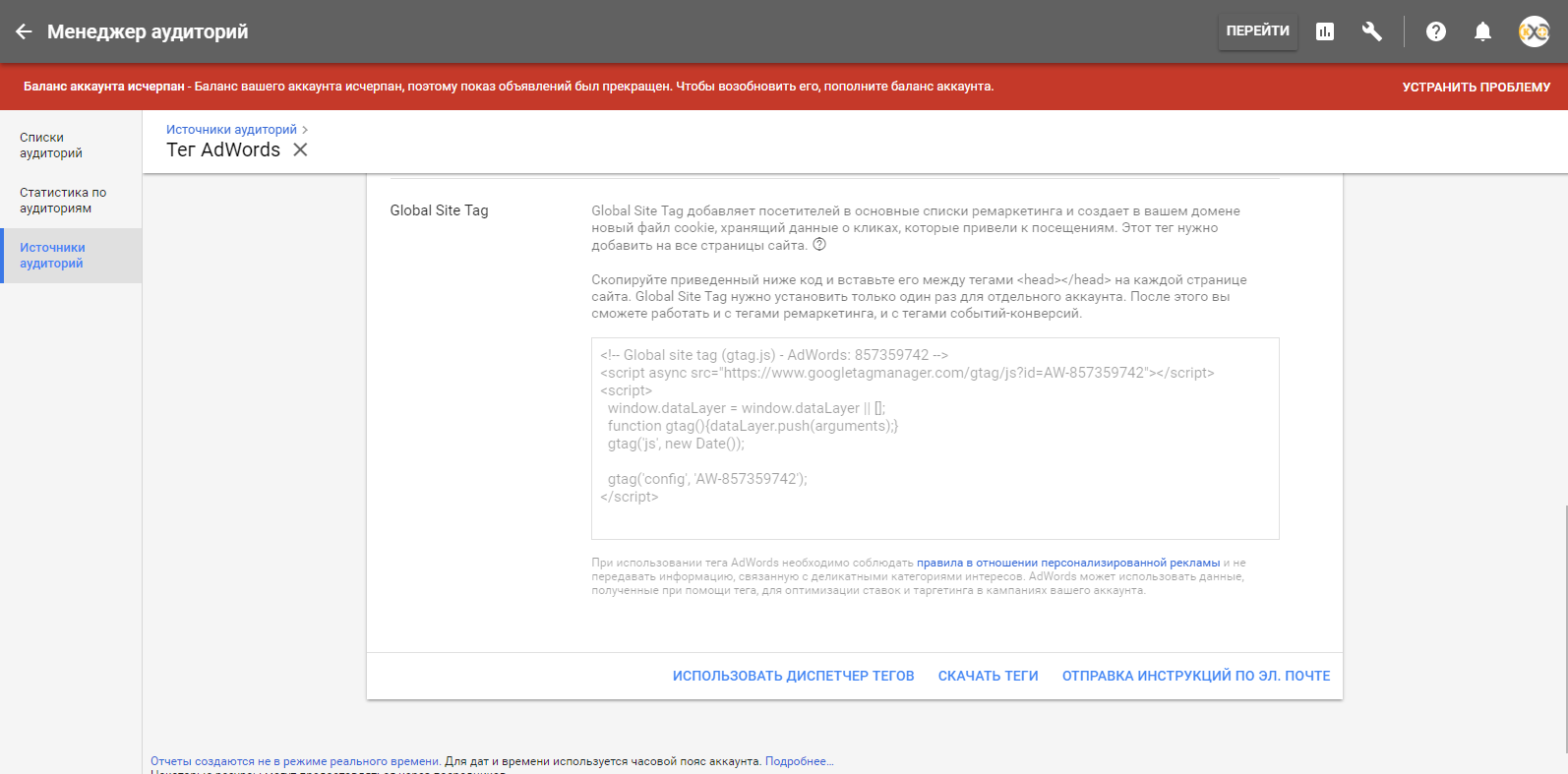Select Источники аудиторий in the sidebar
This screenshot has width=1568, height=774.
click(71, 256)
